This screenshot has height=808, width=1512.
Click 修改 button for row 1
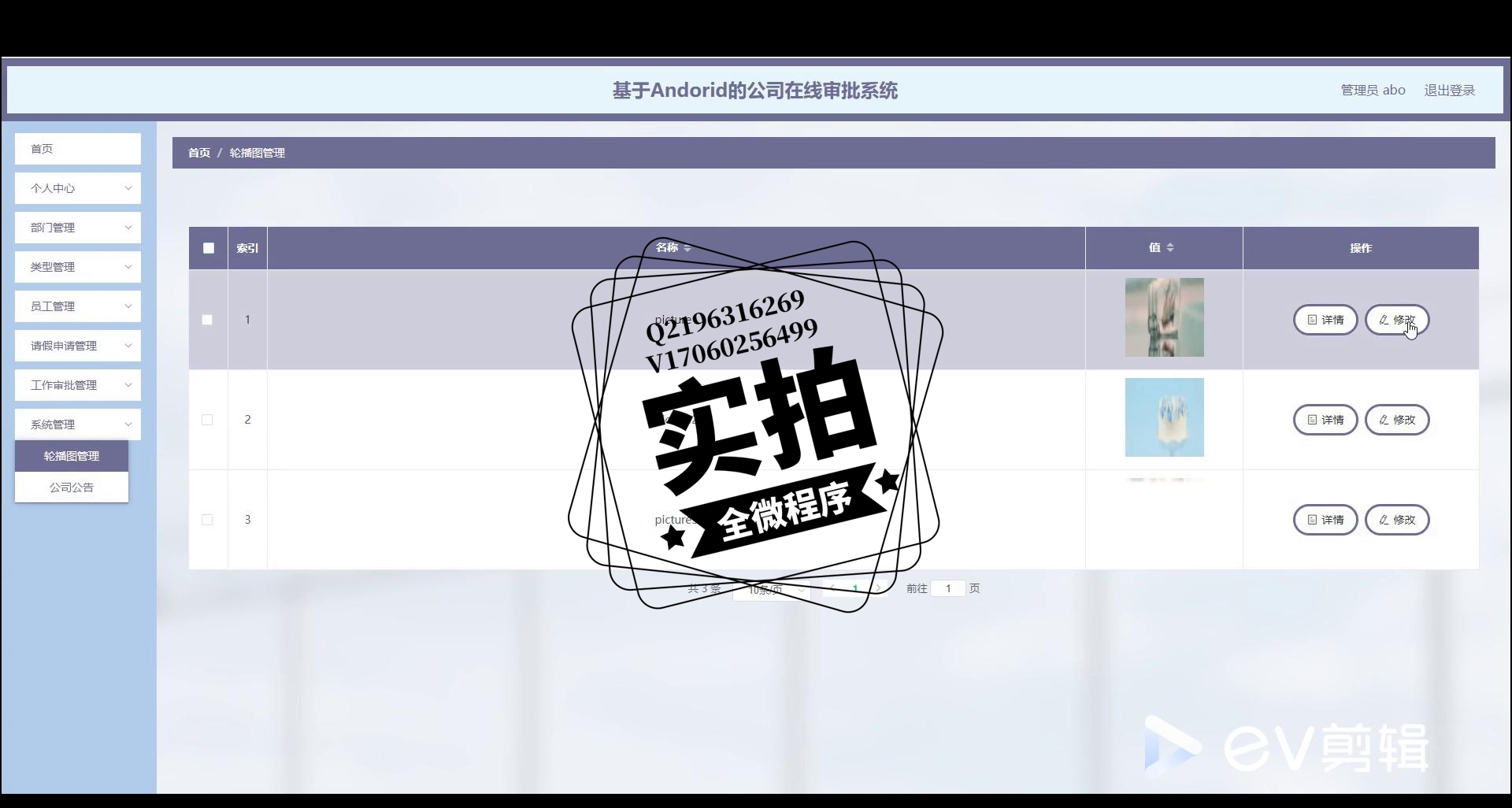point(1397,320)
